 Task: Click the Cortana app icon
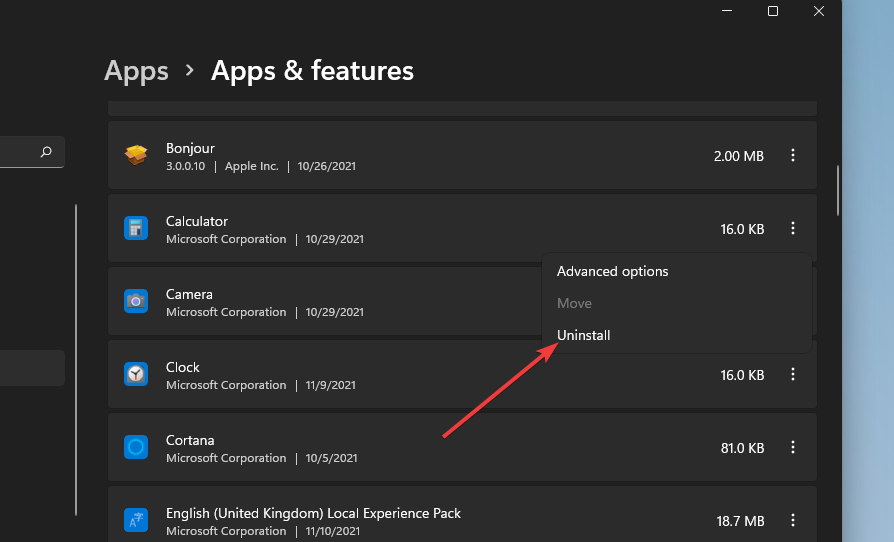coord(136,447)
